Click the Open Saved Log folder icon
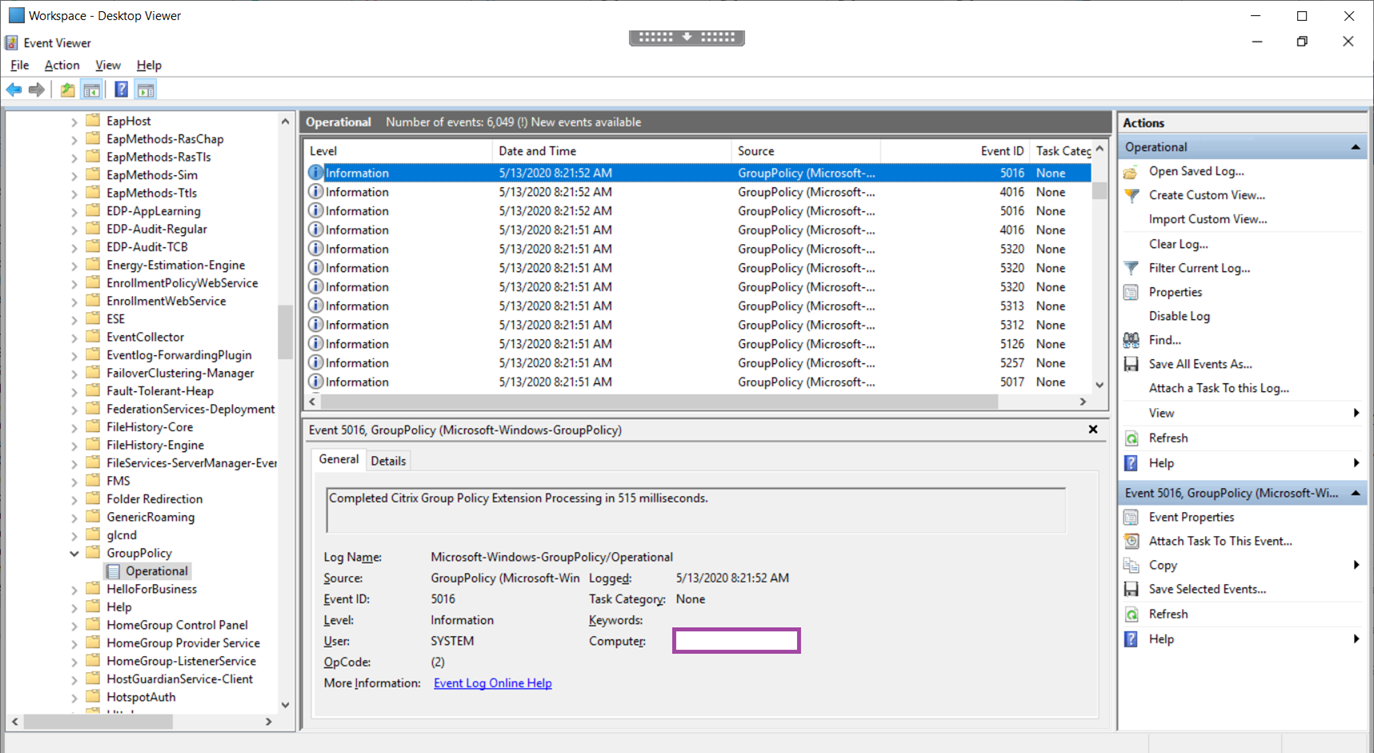The width and height of the screenshot is (1374, 753). click(1131, 172)
